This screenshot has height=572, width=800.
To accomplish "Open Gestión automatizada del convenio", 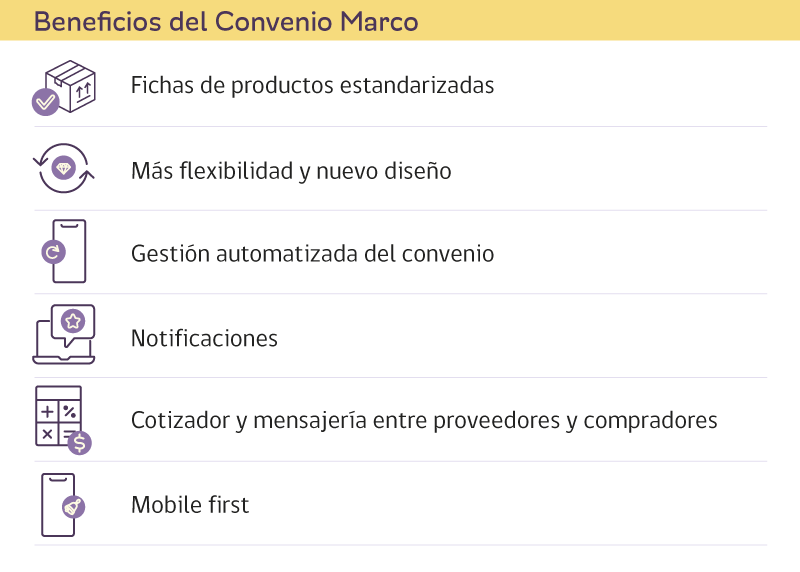I will (x=312, y=254).
